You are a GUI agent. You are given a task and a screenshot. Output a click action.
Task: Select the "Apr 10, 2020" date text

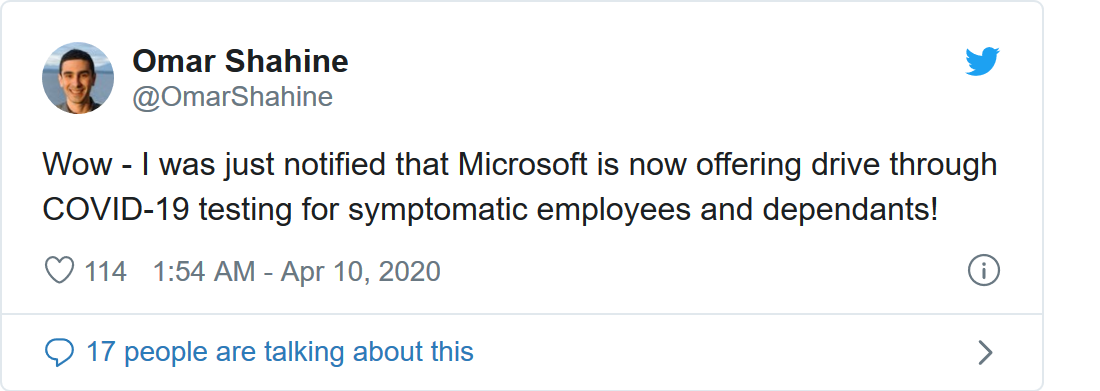tap(361, 272)
